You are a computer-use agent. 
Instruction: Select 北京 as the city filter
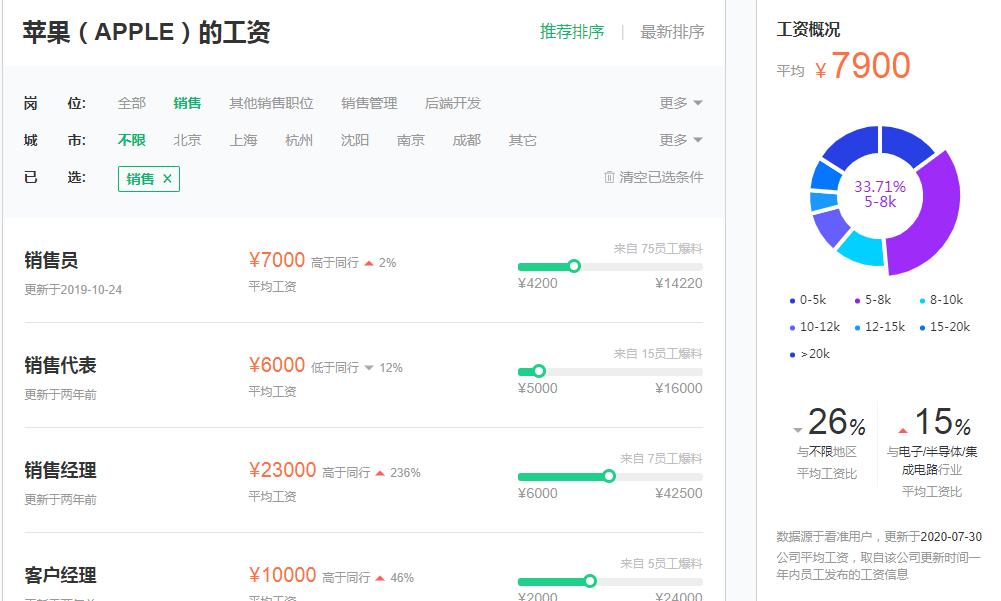tap(187, 140)
